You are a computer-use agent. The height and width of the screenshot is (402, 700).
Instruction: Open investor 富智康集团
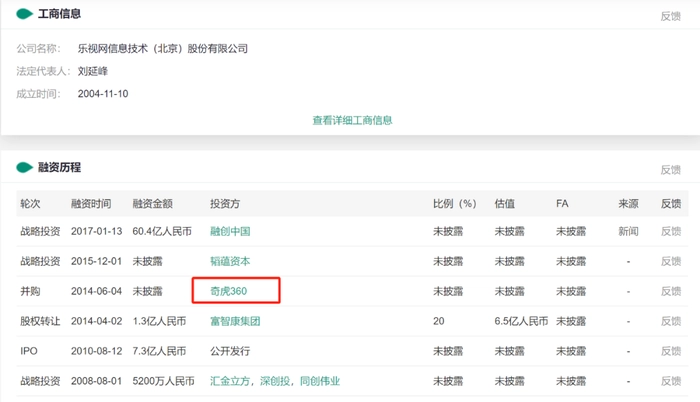[x=235, y=321]
